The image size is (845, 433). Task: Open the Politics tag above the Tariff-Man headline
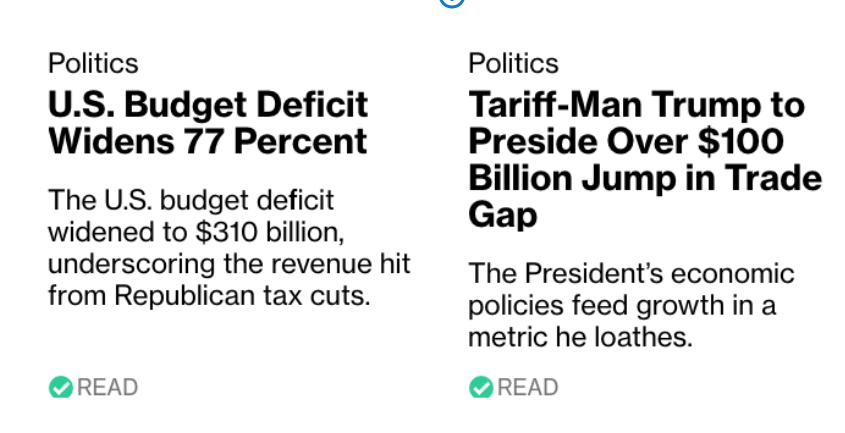[513, 64]
